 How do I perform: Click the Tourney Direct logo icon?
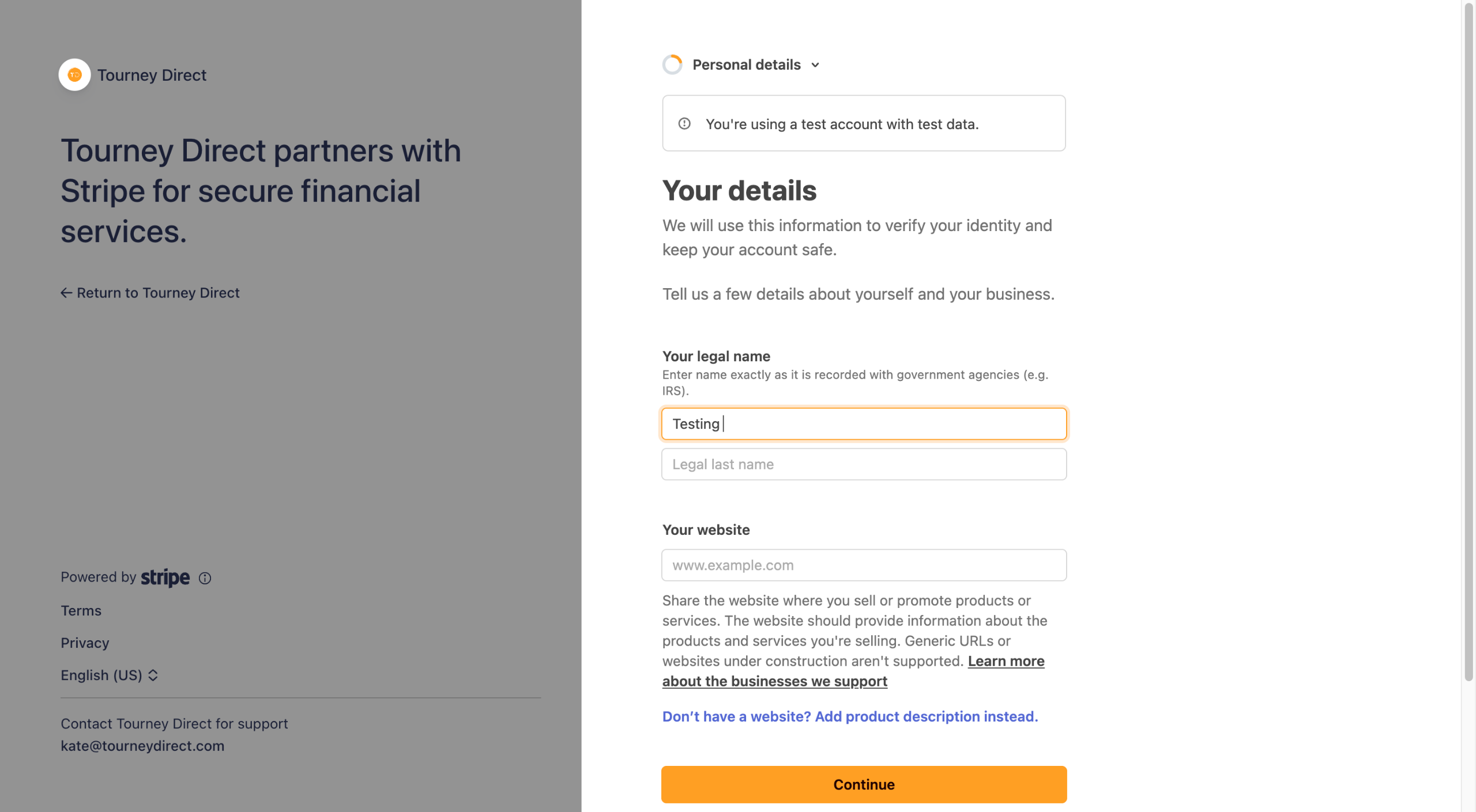coord(74,75)
